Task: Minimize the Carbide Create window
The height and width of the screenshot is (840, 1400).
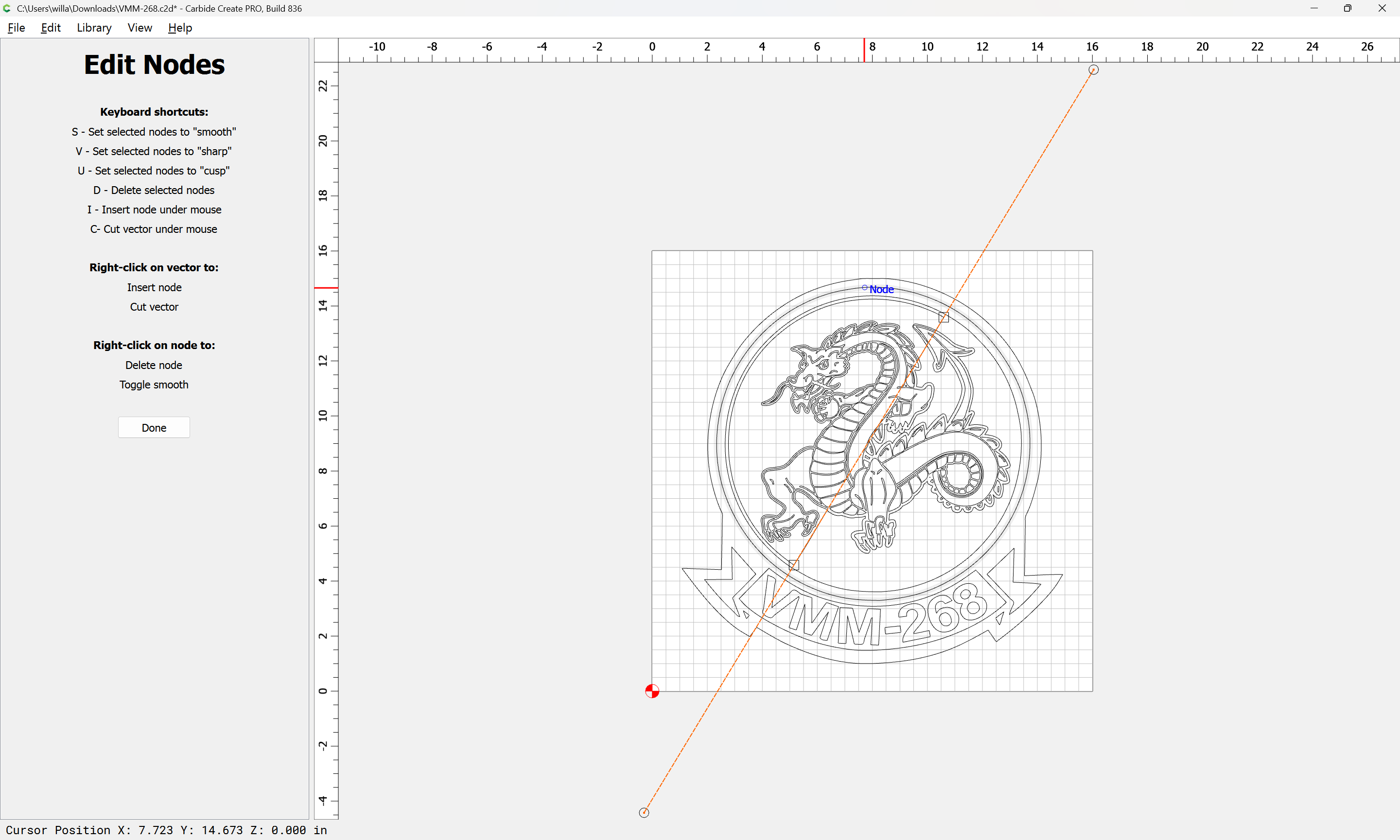Action: point(1313,8)
